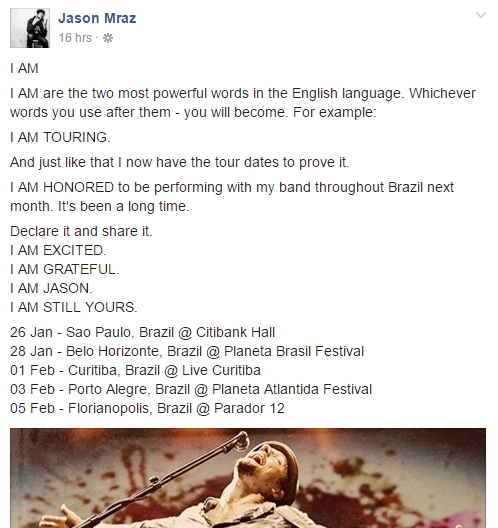Click the 'Declare it and share it.' text
Image resolution: width=498 pixels, height=528 pixels.
pos(81,231)
